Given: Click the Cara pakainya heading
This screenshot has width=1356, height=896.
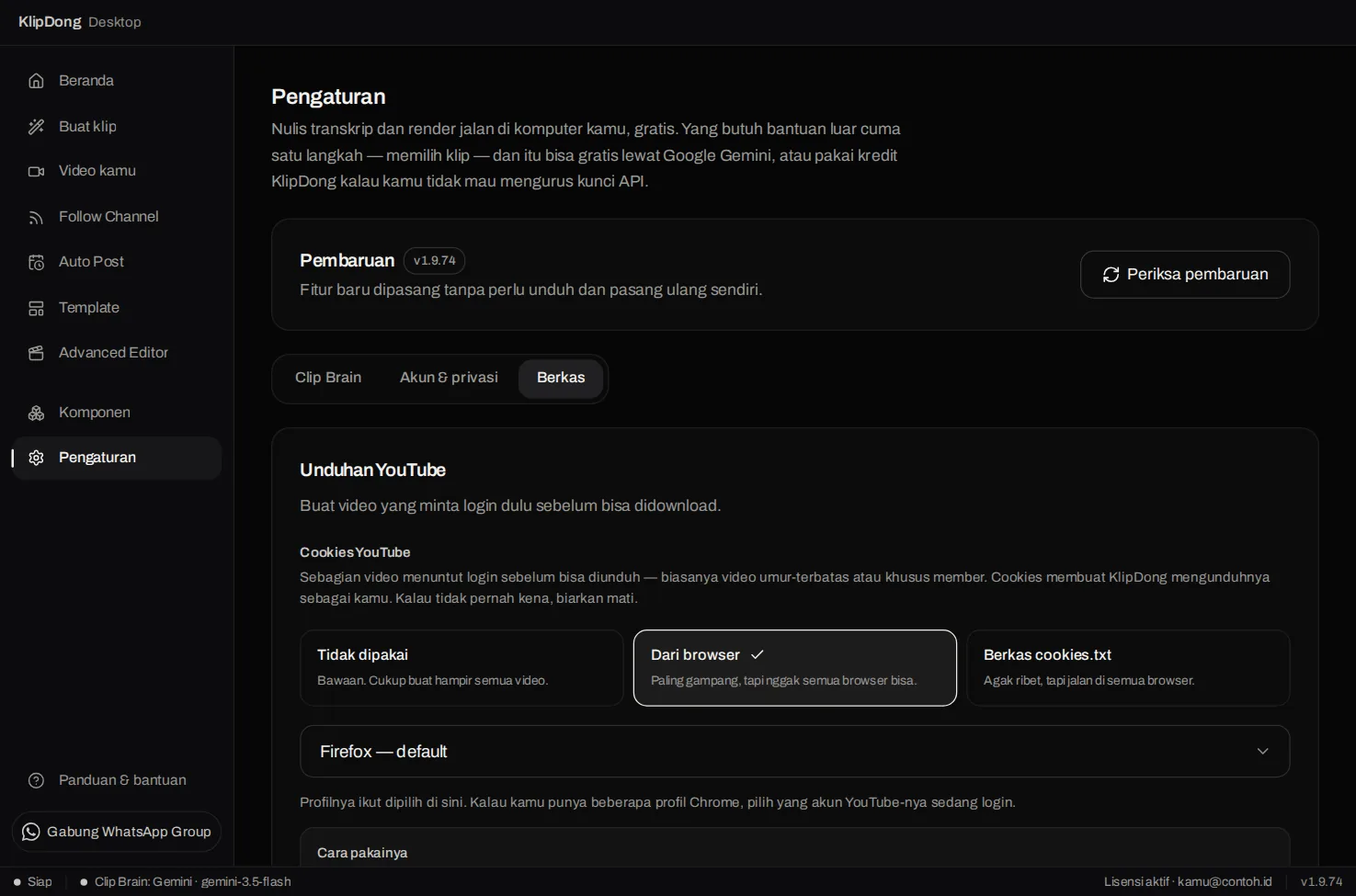Looking at the screenshot, I should (362, 853).
